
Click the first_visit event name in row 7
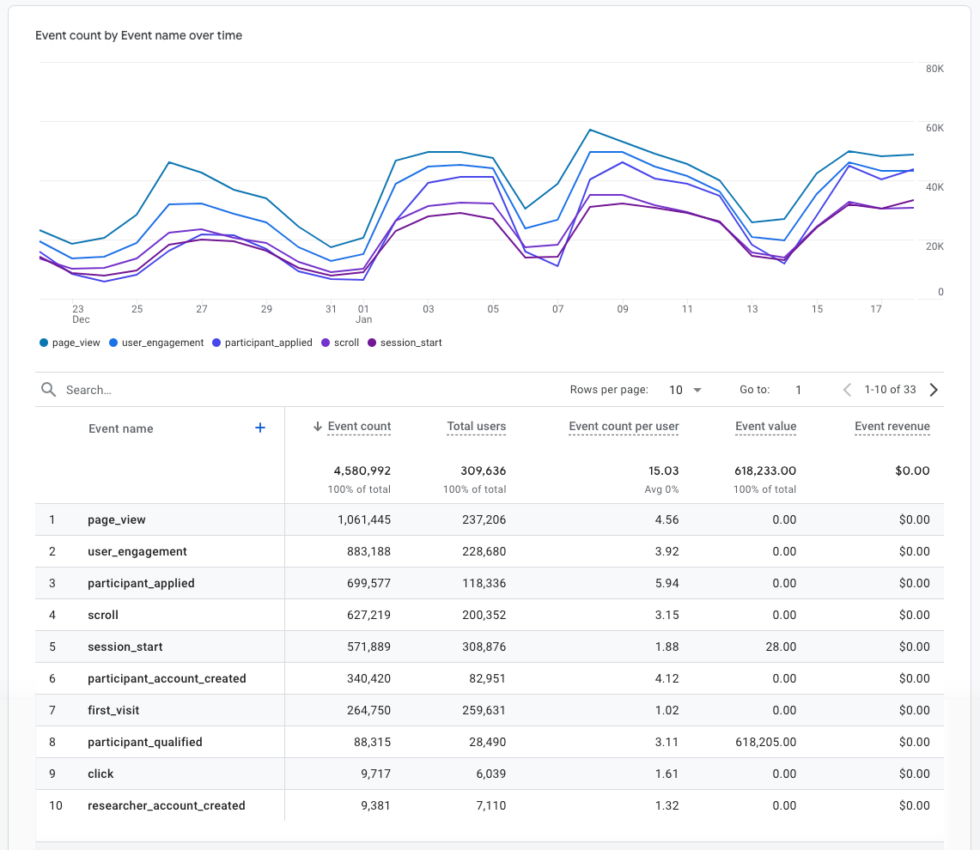click(116, 710)
